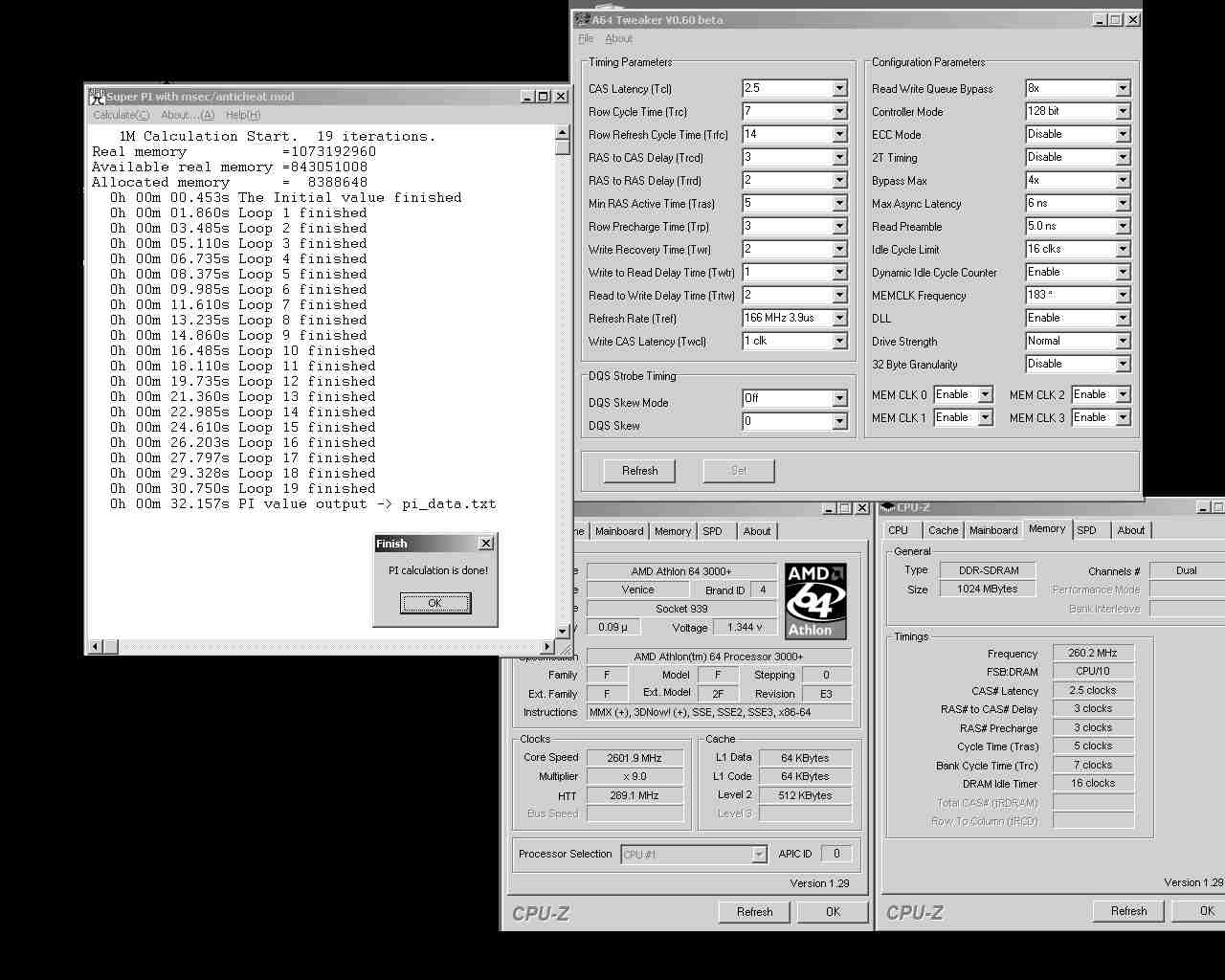Expand Dynamic Idle Cycle Counter dropdown
This screenshot has height=980, width=1225.
1123,272
